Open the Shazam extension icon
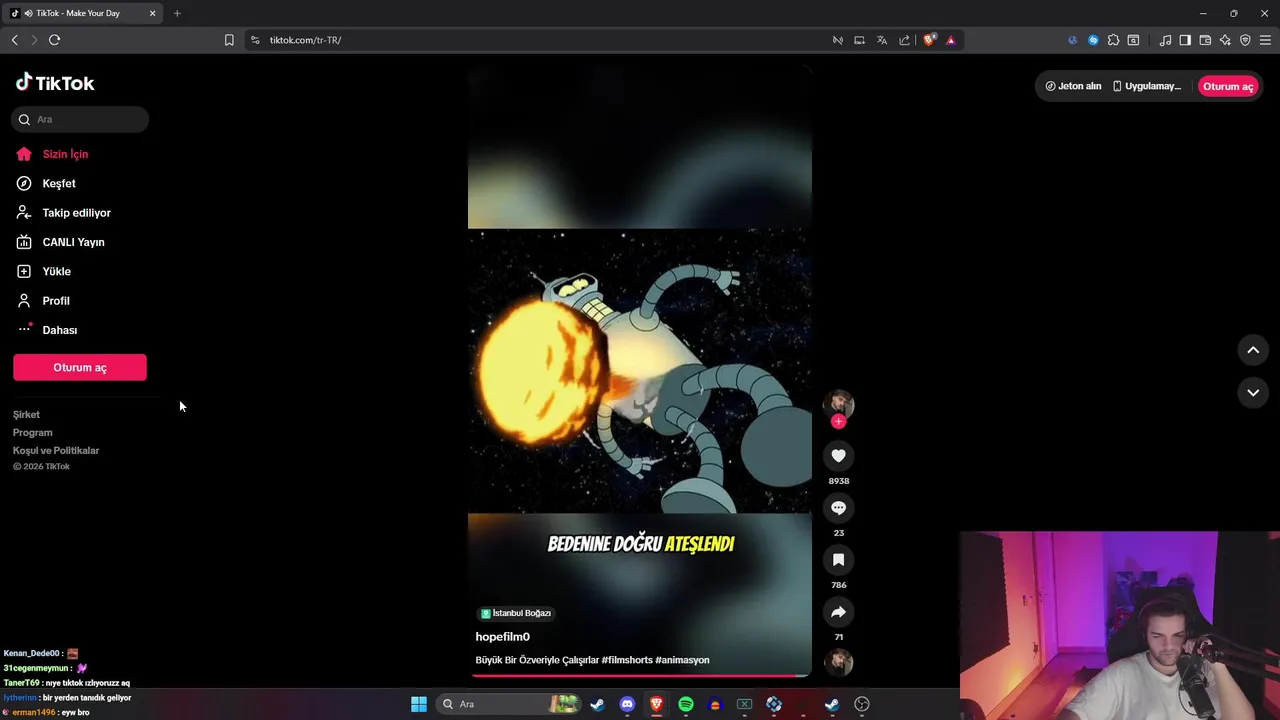The height and width of the screenshot is (720, 1280). point(1093,40)
